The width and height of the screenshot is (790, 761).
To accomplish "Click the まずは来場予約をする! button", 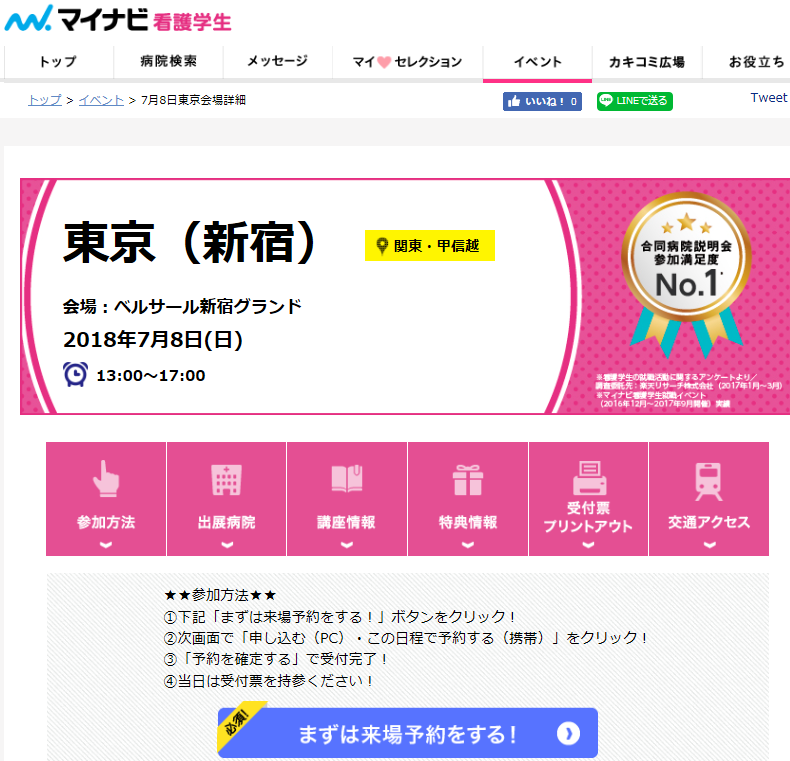I will point(408,733).
